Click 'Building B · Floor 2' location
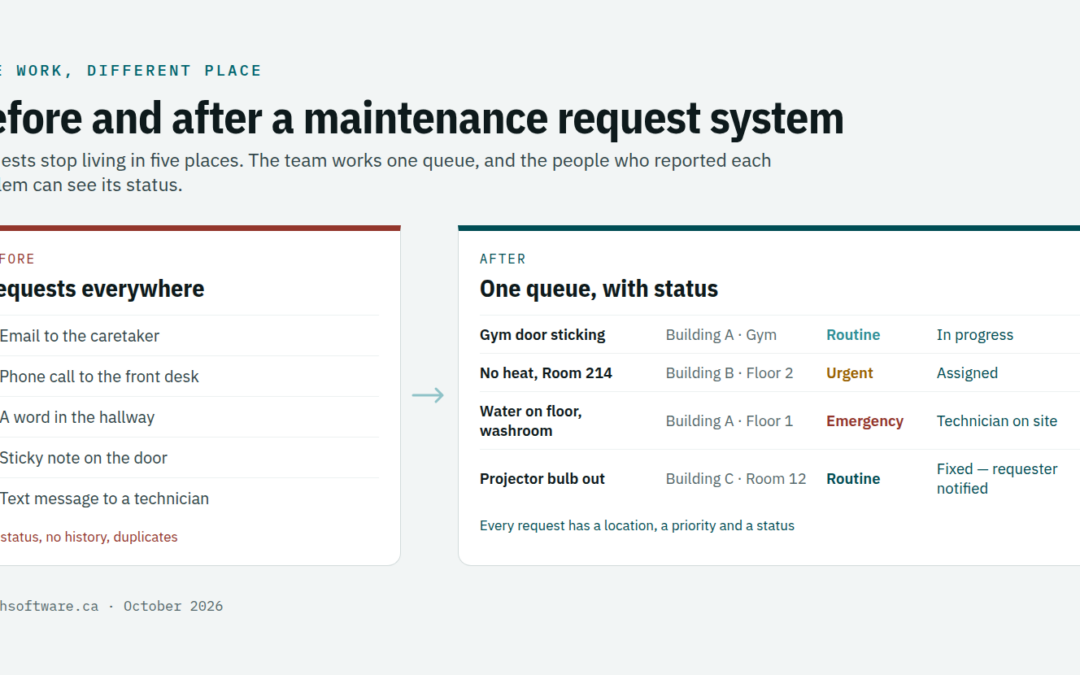1080x675 pixels. pyautogui.click(x=729, y=373)
